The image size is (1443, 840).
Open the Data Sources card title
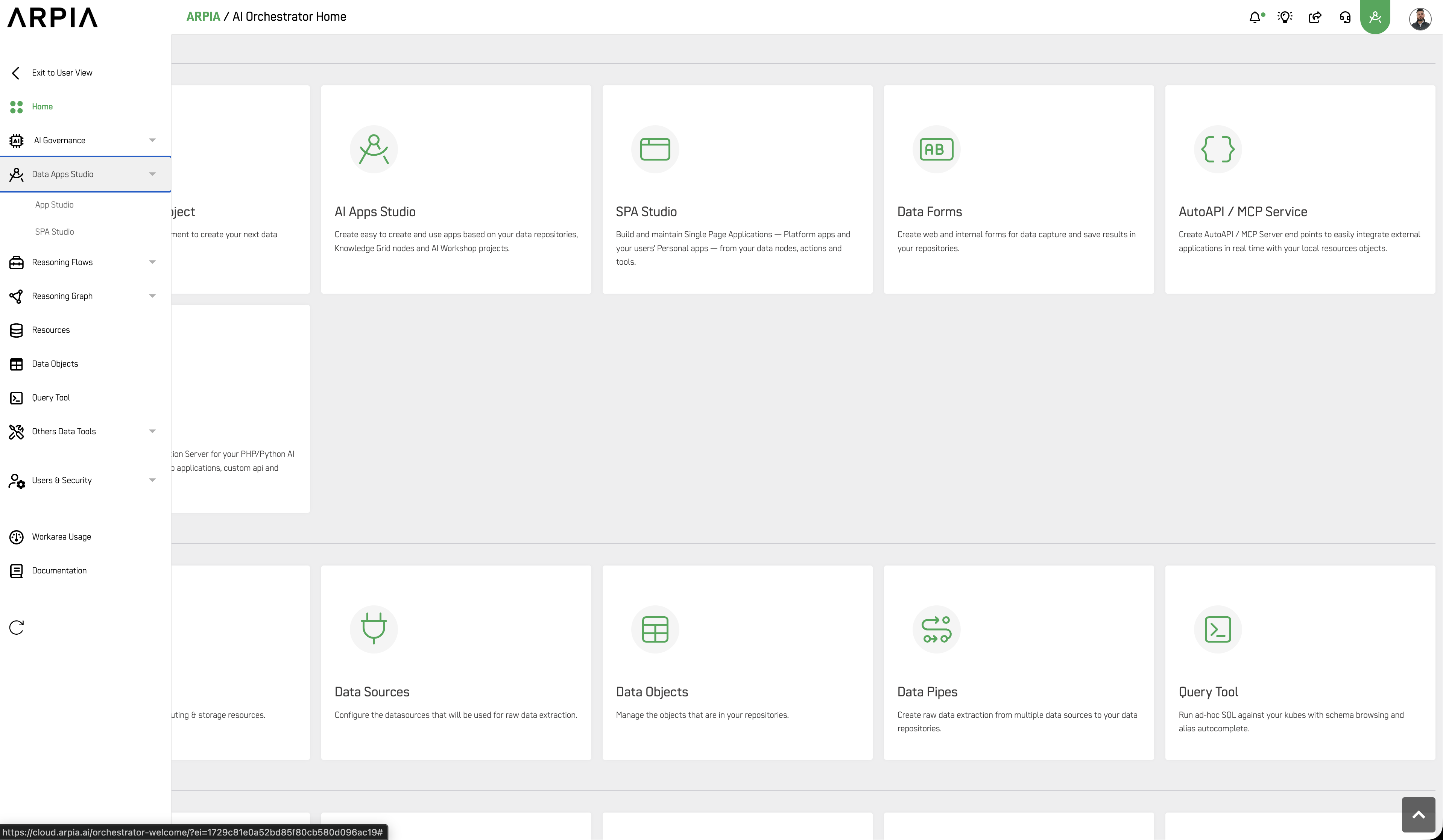coord(372,692)
